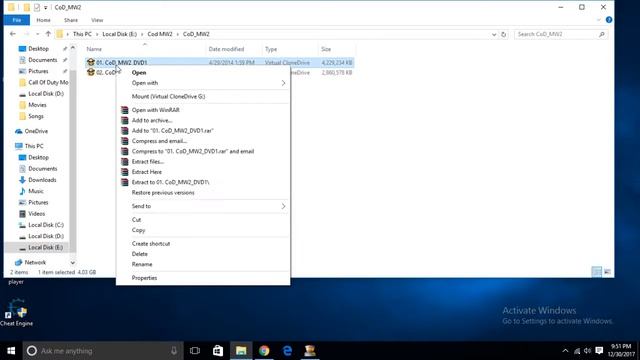Choose Cut in the context menu
This screenshot has height=360, width=640.
point(136,220)
